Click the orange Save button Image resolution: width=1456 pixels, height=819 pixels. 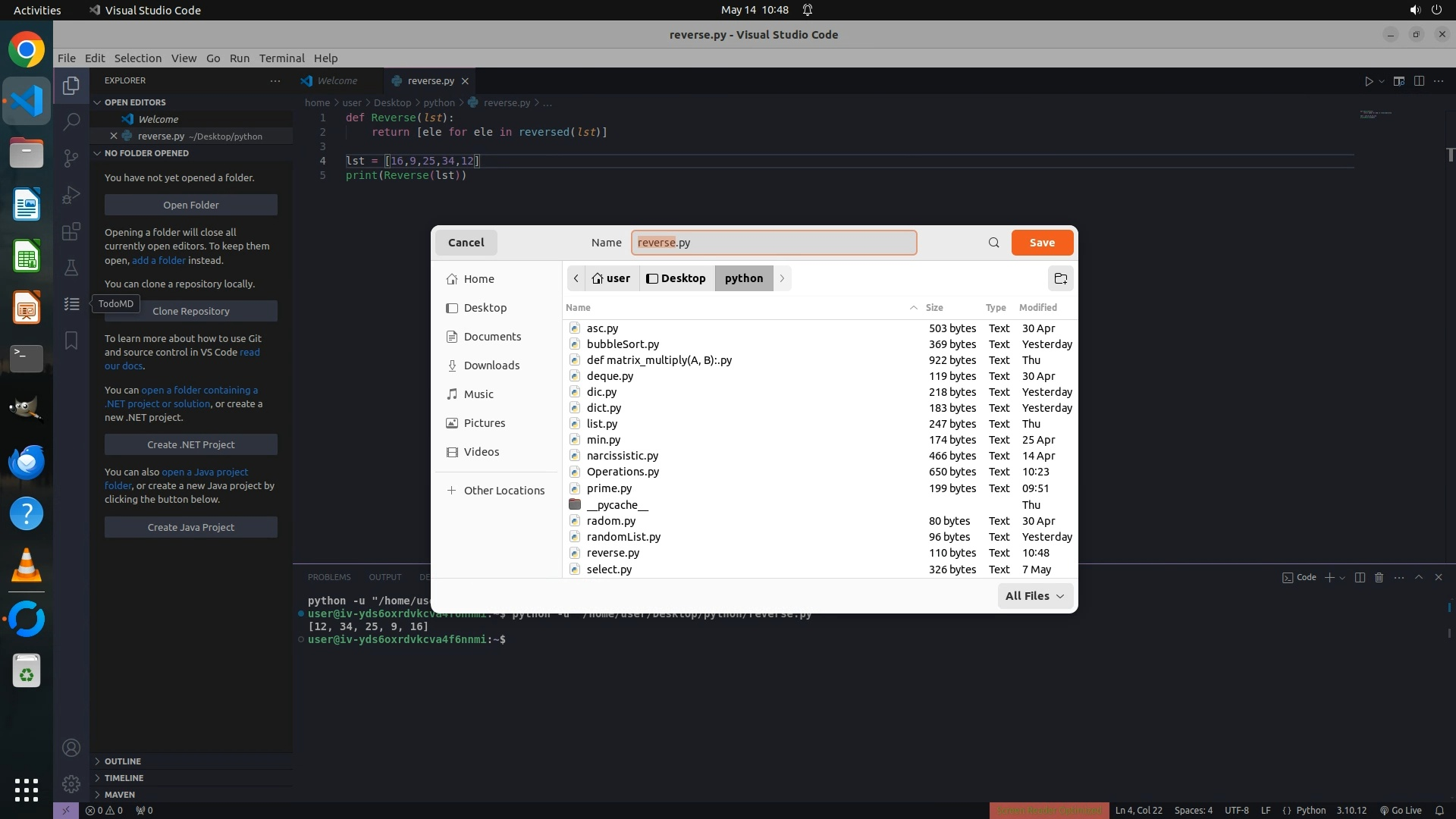coord(1042,243)
